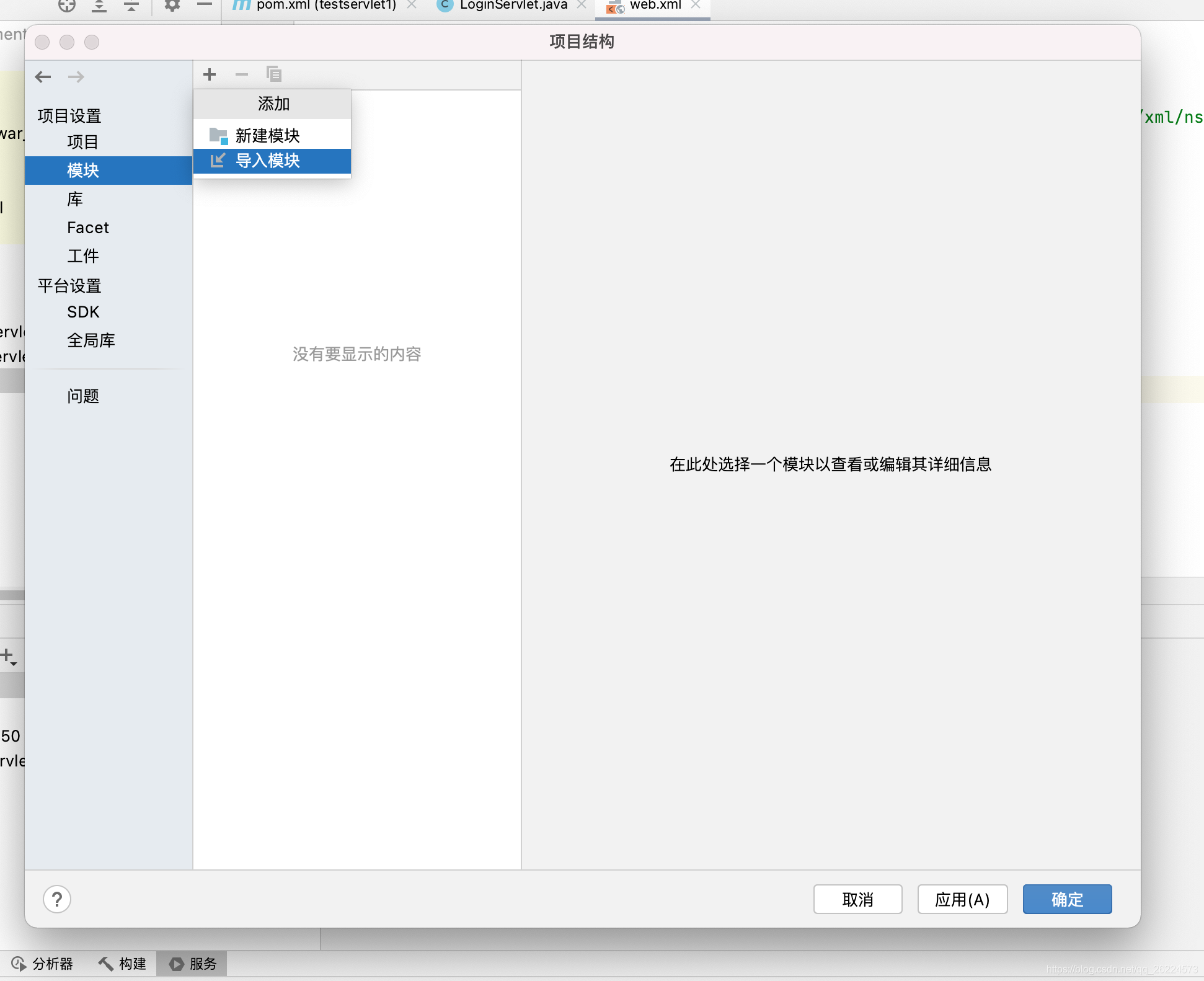Click the 添加 popup header
Image resolution: width=1204 pixels, height=981 pixels.
pyautogui.click(x=273, y=104)
